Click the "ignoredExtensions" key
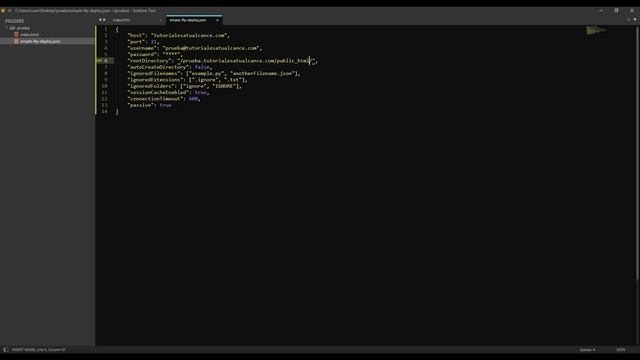This screenshot has width=640, height=360. [155, 80]
